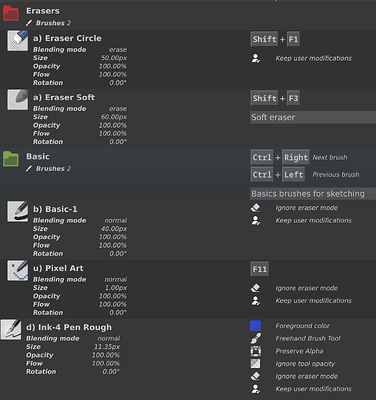The image size is (376, 400).
Task: Select the Eraser Circle brush icon
Action: point(18,41)
